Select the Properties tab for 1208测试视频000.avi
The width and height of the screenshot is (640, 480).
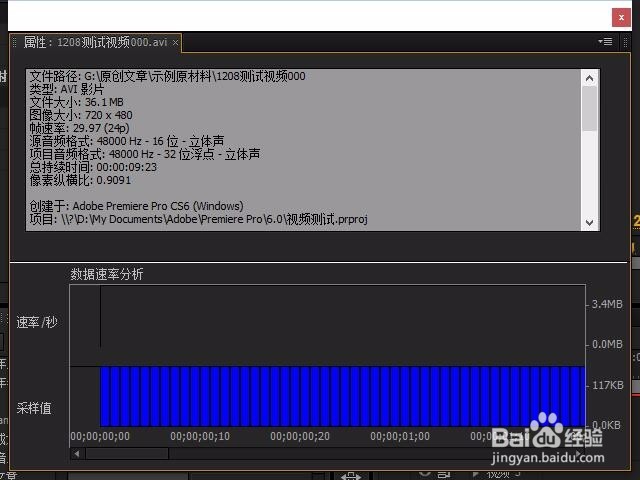point(96,42)
